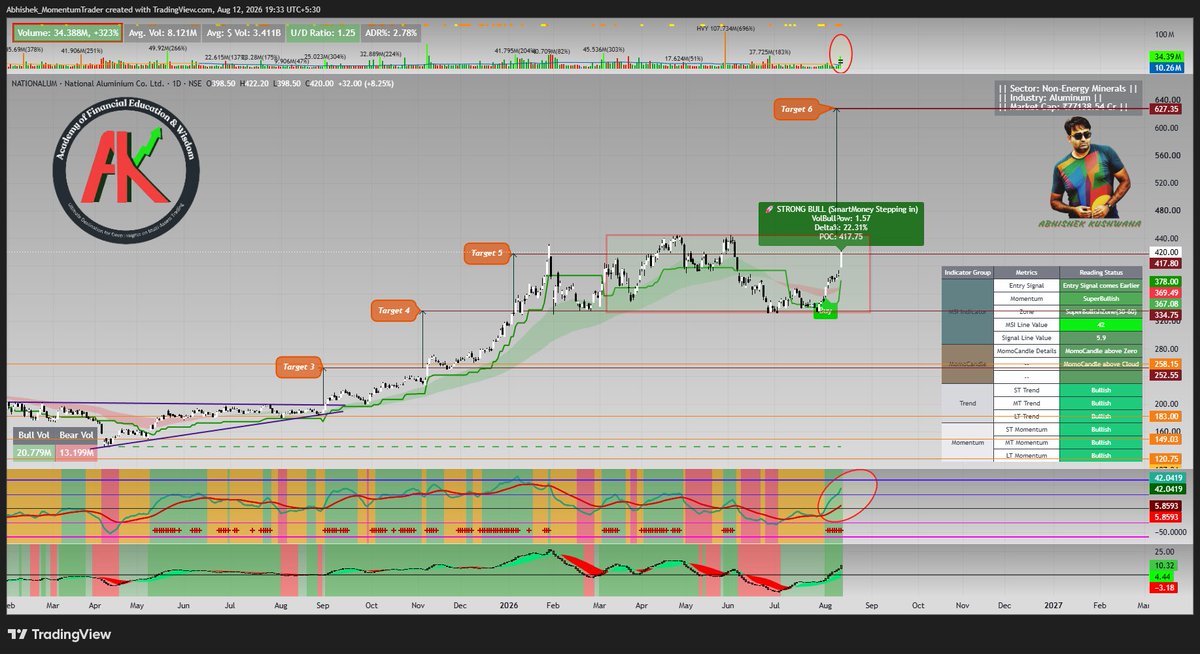Click the ST Momentum metric cell
Image resolution: width=1200 pixels, height=654 pixels.
[1026, 429]
